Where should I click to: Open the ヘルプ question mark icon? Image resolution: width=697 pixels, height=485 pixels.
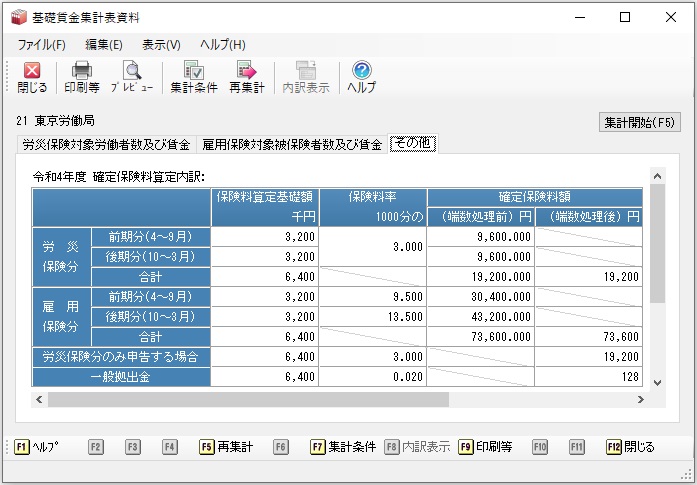361,77
